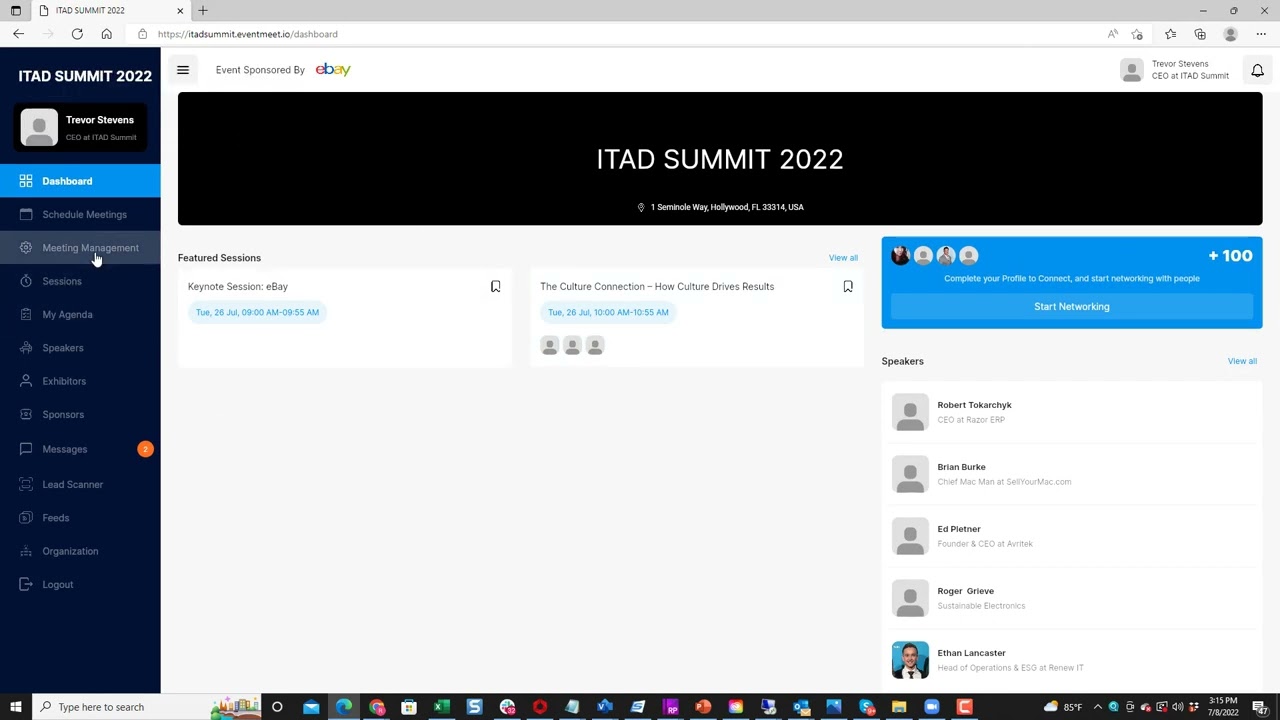The height and width of the screenshot is (720, 1280).
Task: Bookmark The Culture Connection session
Action: [x=848, y=287]
